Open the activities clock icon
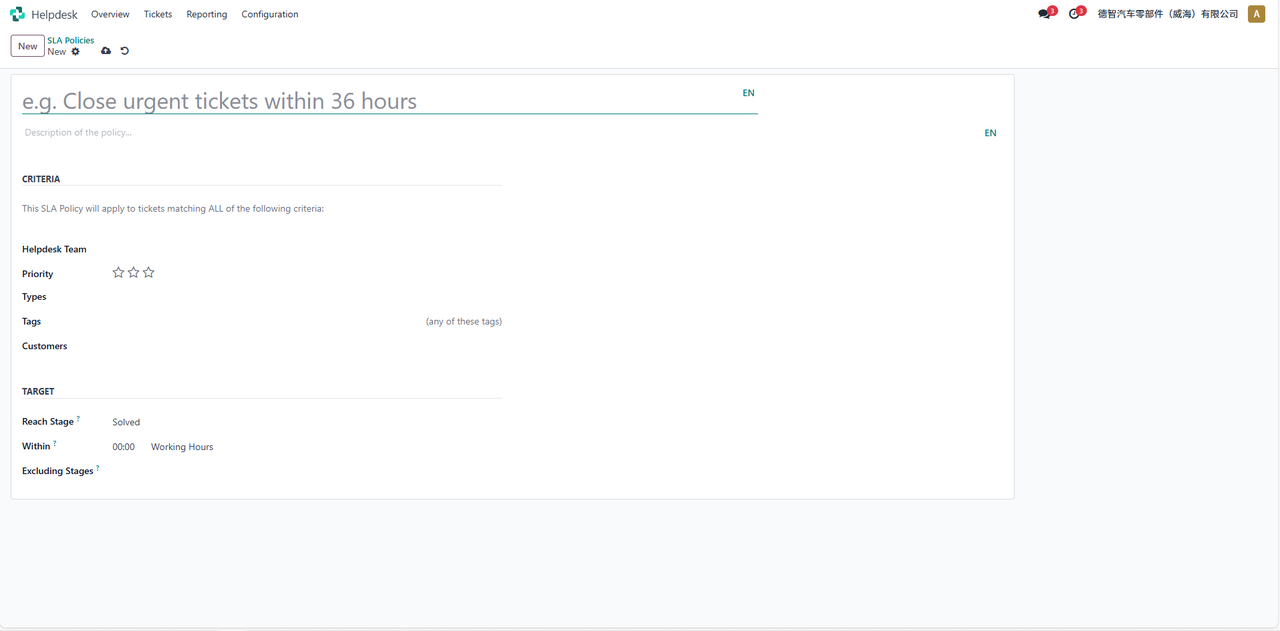Image resolution: width=1280 pixels, height=631 pixels. click(1074, 14)
